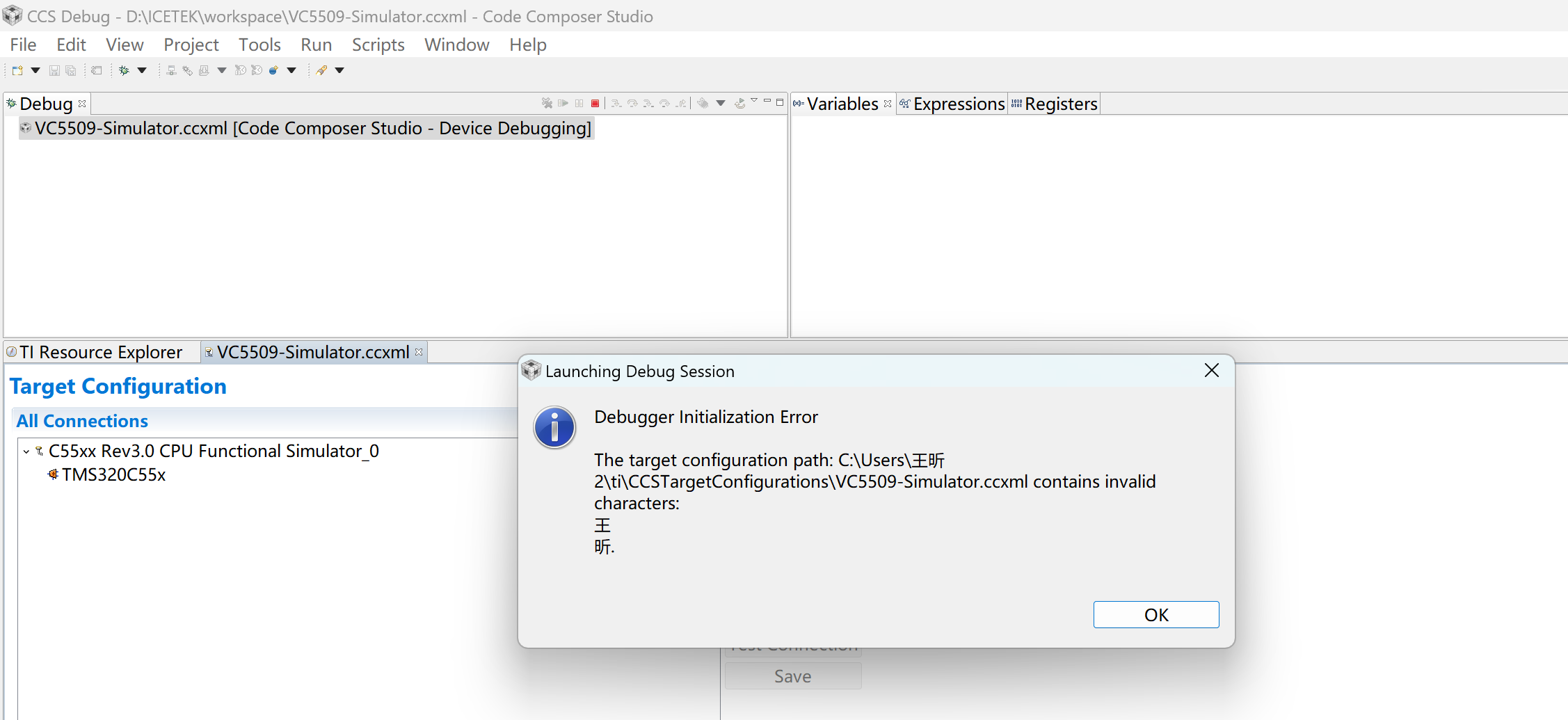The image size is (1568, 720).
Task: Click the green bug Debug icon
Action: click(x=124, y=70)
